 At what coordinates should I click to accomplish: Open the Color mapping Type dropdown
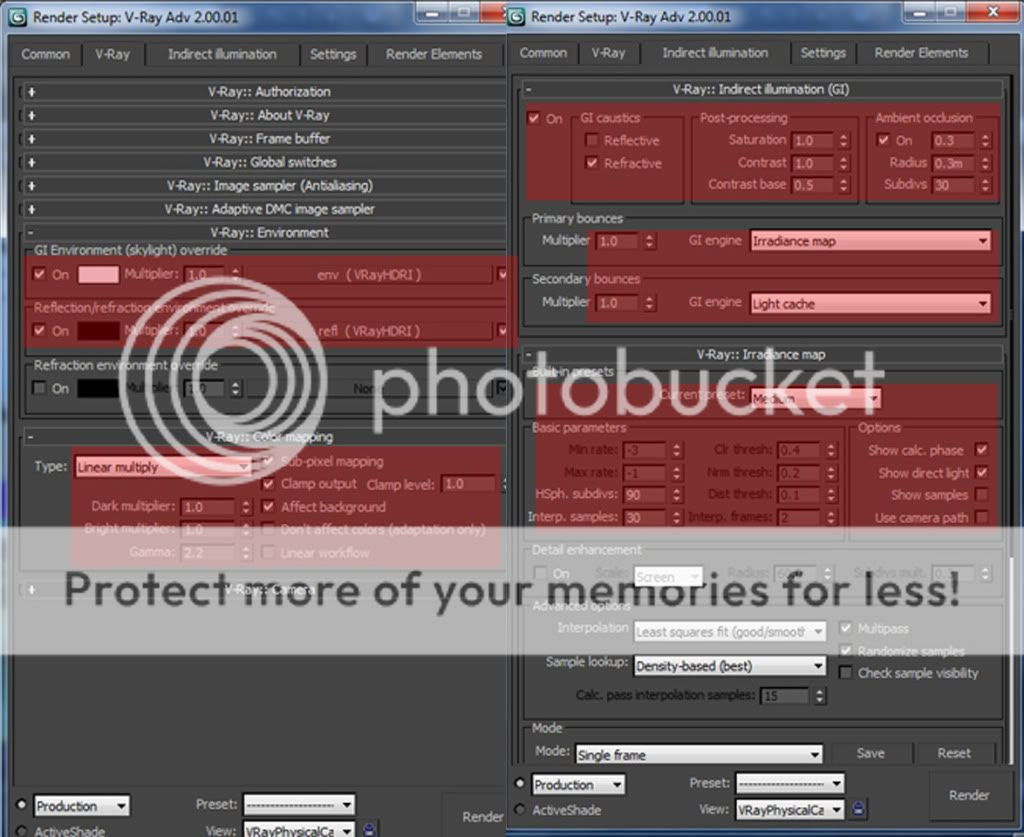(x=163, y=467)
